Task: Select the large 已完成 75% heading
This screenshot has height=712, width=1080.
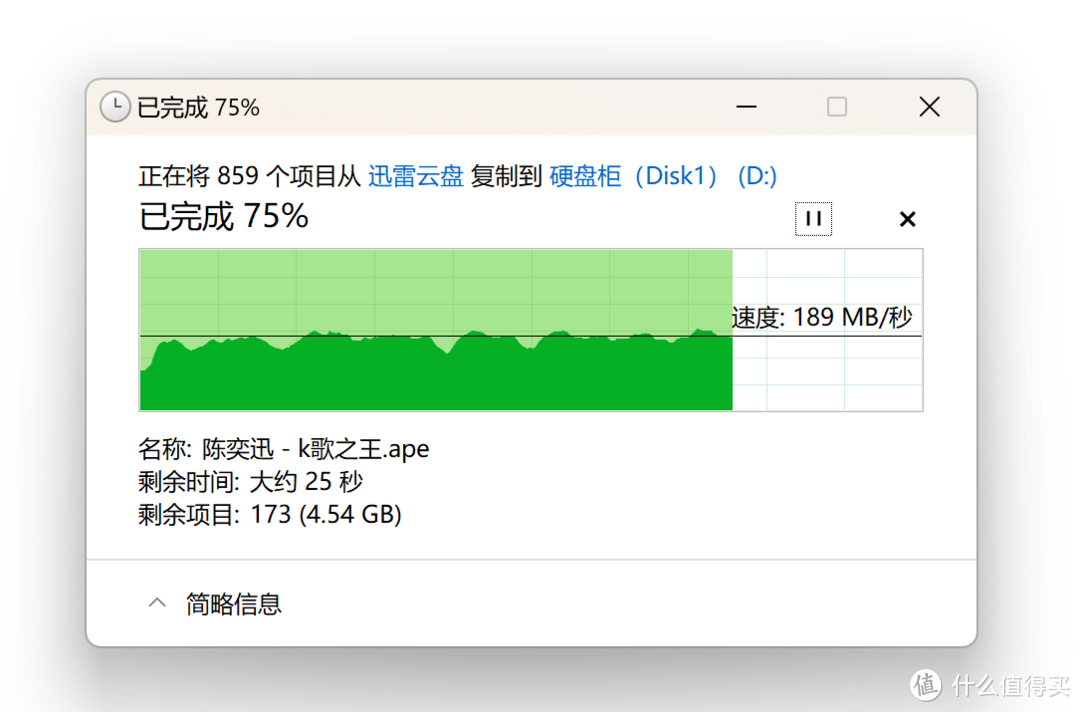Action: (224, 216)
